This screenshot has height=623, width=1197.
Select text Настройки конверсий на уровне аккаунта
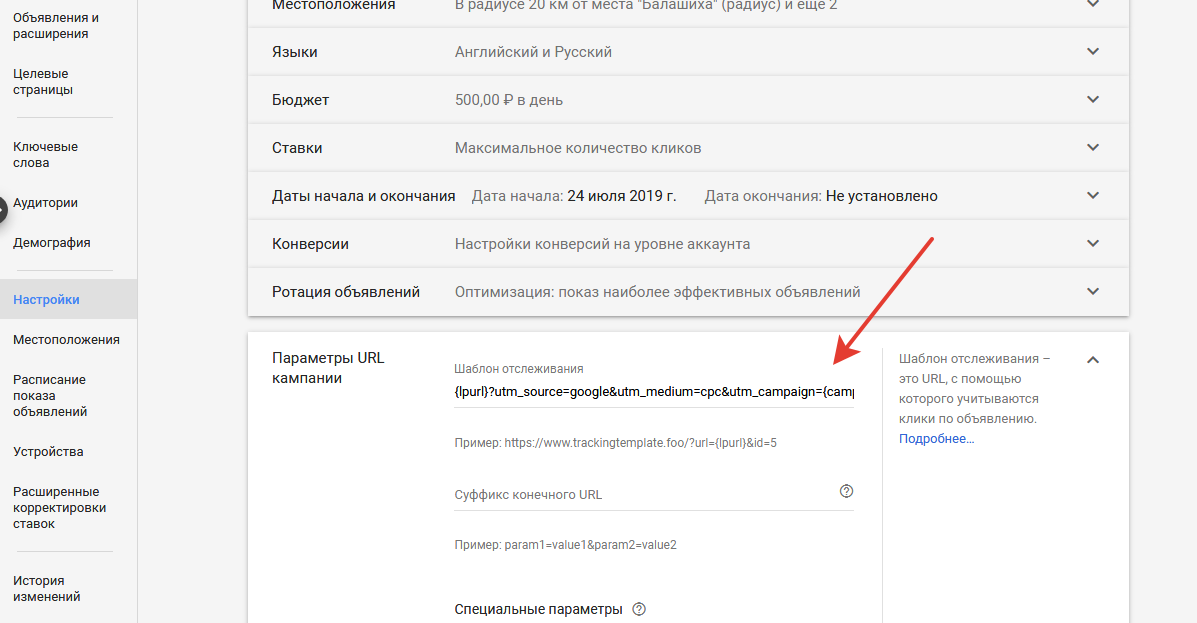pos(602,244)
